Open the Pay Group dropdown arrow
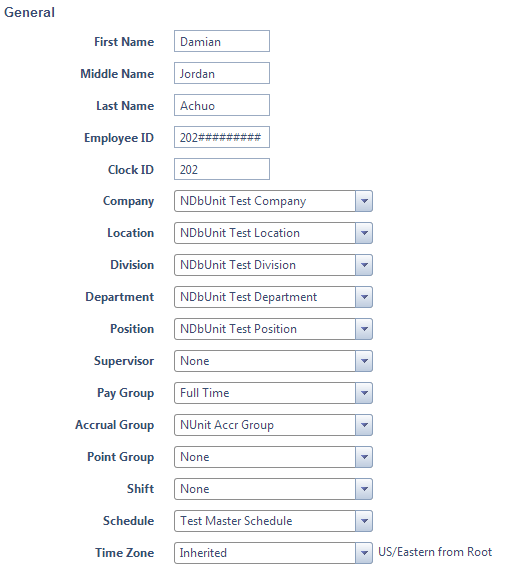This screenshot has width=525, height=580. pos(364,393)
